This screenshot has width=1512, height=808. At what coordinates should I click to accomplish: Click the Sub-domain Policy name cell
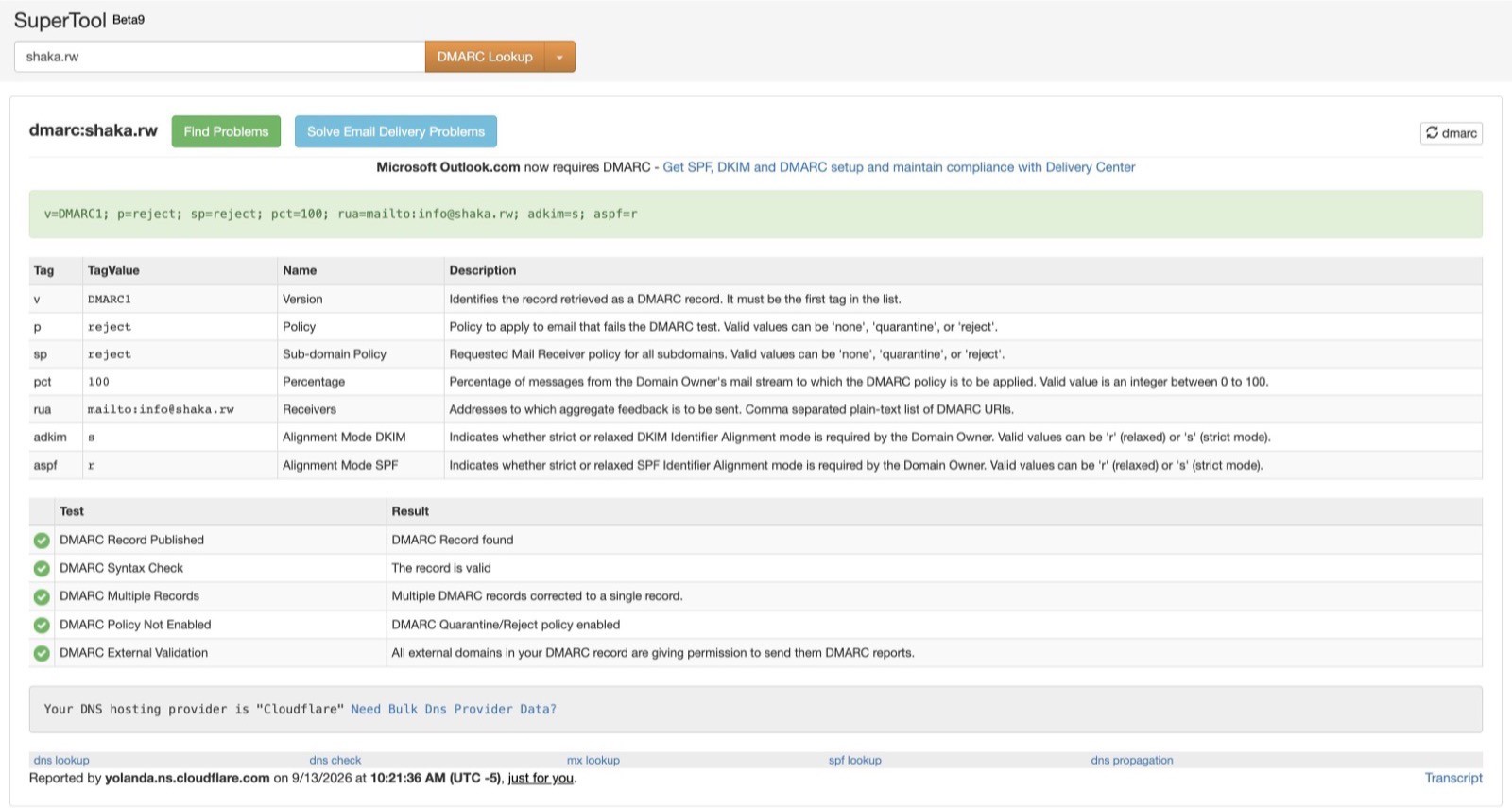(335, 354)
